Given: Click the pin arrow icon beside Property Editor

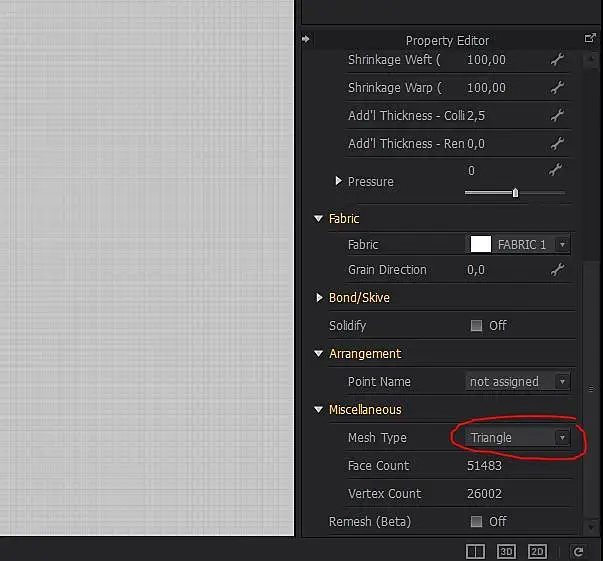Looking at the screenshot, I should click(x=306, y=39).
